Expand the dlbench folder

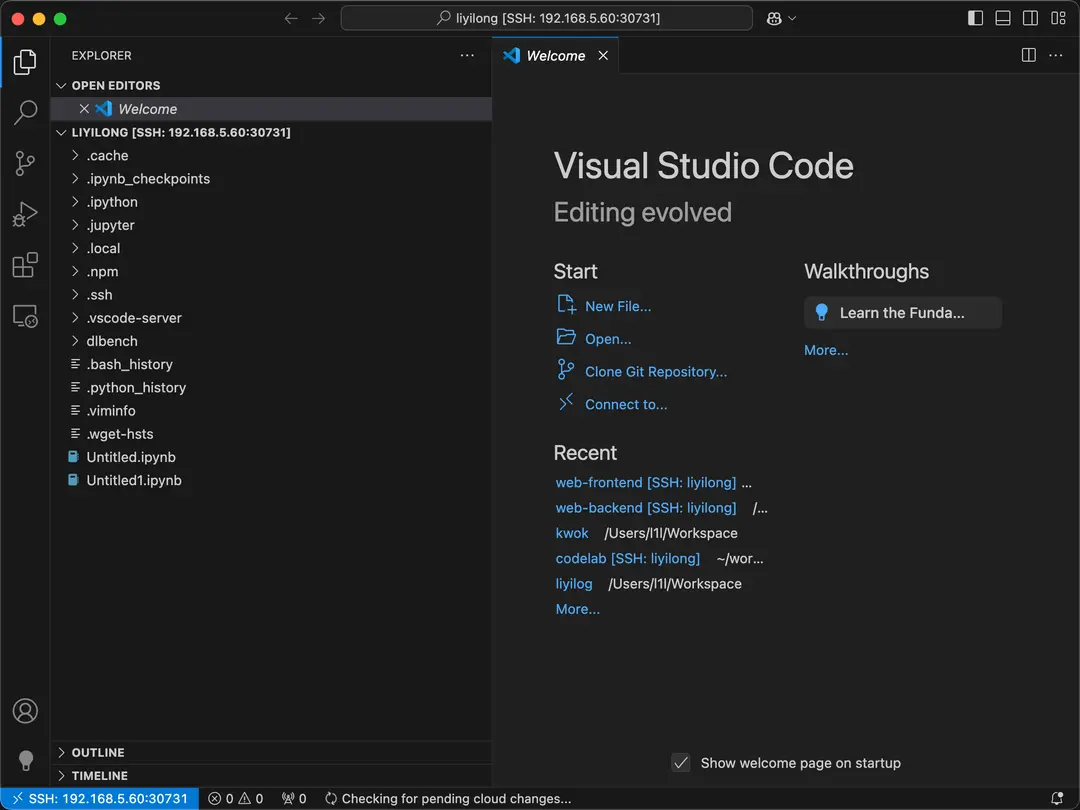tap(271, 341)
